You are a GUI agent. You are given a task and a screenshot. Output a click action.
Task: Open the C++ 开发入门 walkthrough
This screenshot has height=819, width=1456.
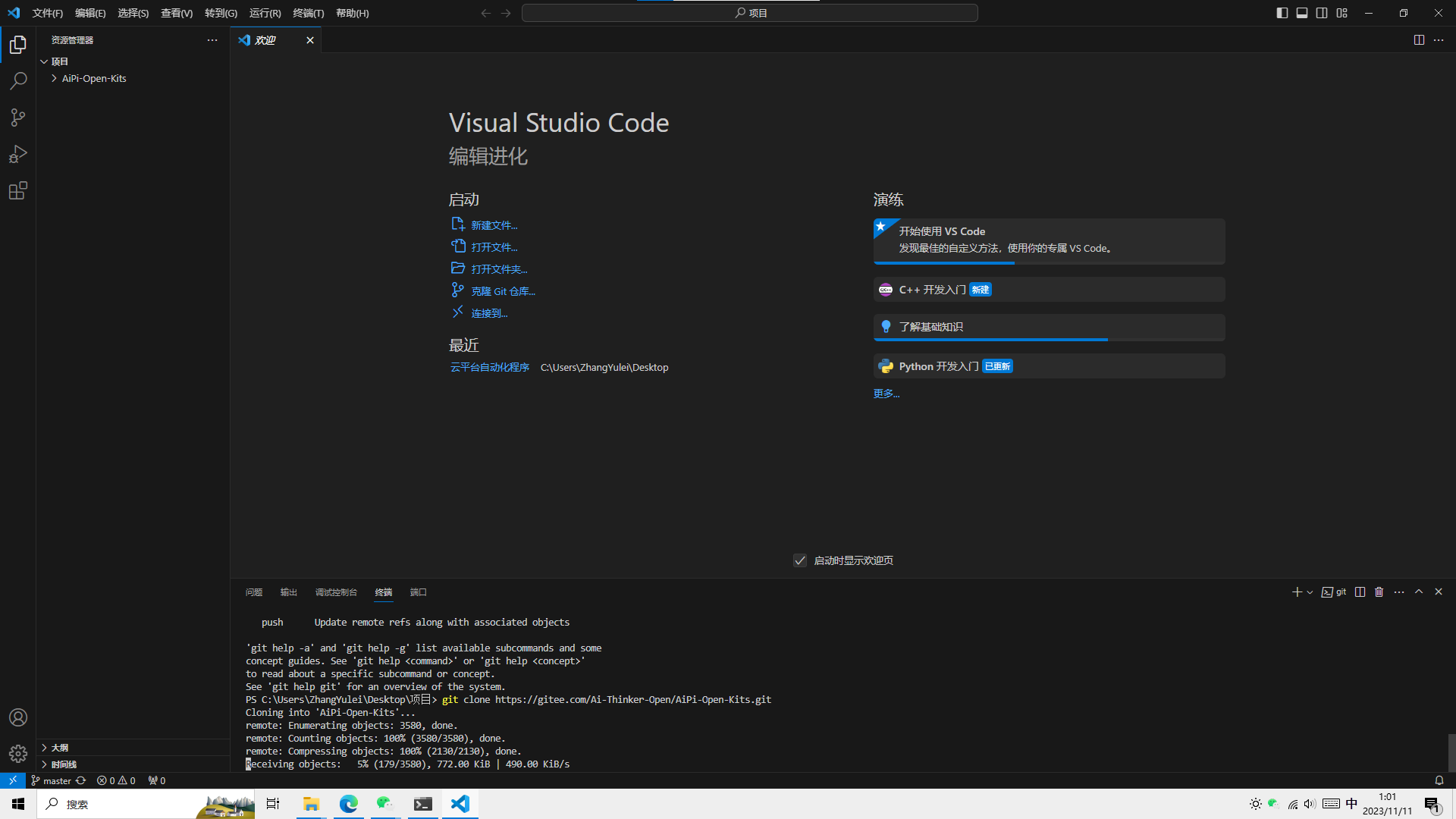click(1049, 290)
